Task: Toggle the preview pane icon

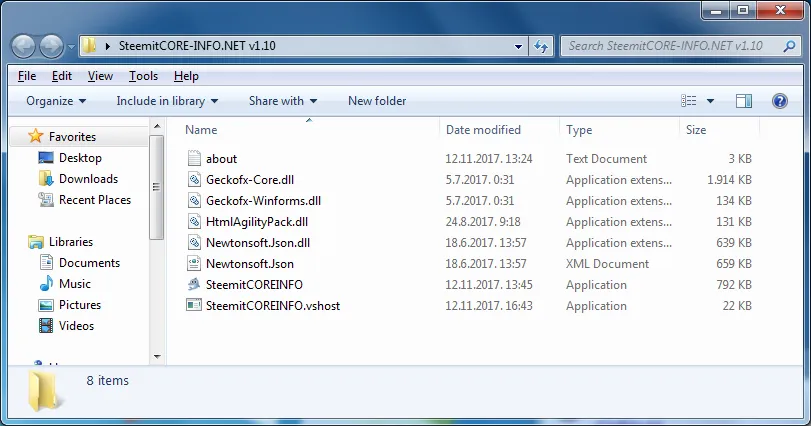Action: click(744, 101)
